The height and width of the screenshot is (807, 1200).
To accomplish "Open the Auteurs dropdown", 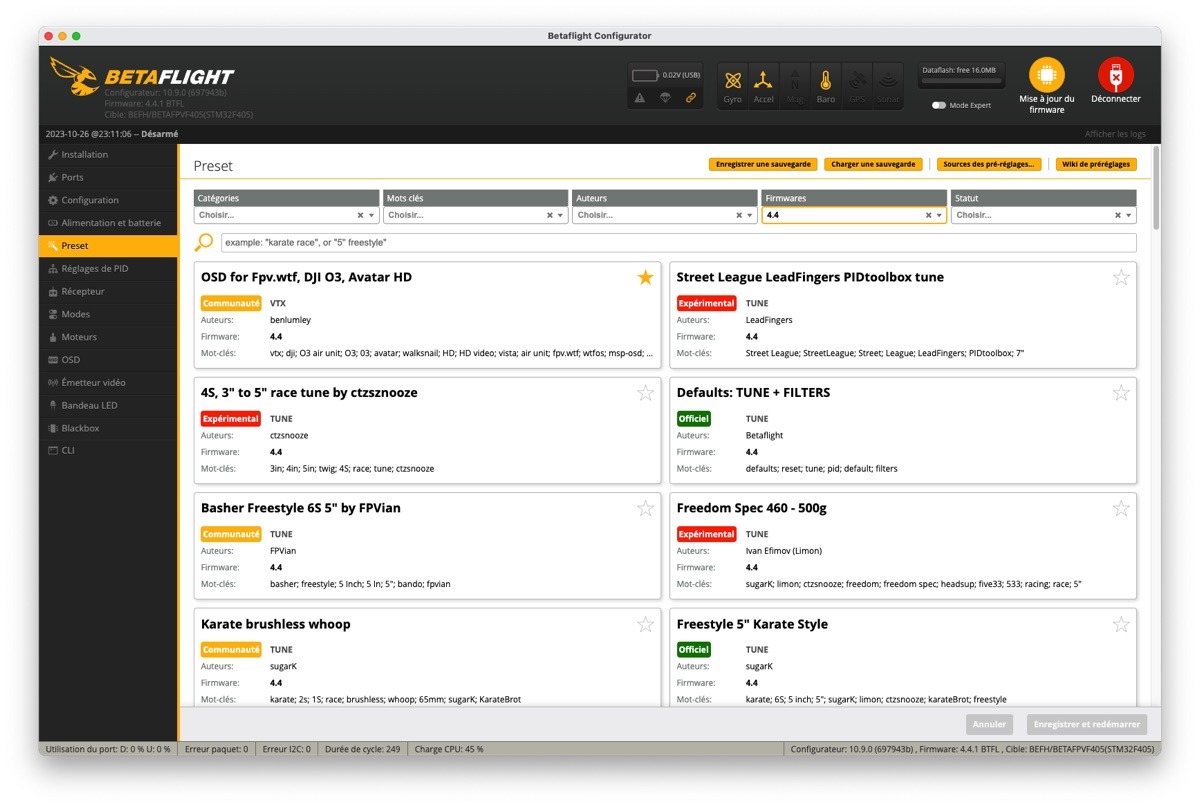I will 666,215.
